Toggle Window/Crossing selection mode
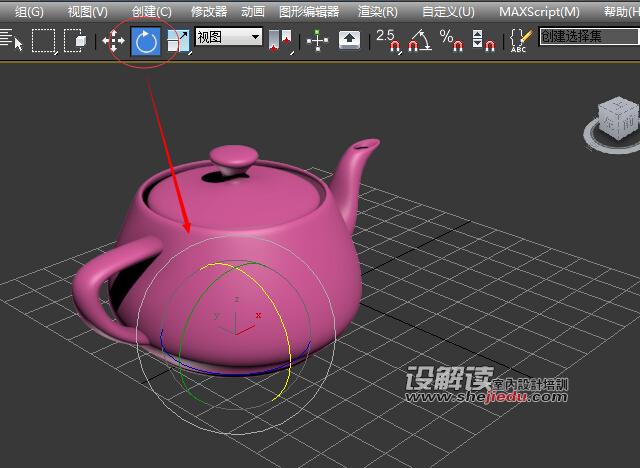Viewport: 640px width, 468px height. [x=75, y=41]
